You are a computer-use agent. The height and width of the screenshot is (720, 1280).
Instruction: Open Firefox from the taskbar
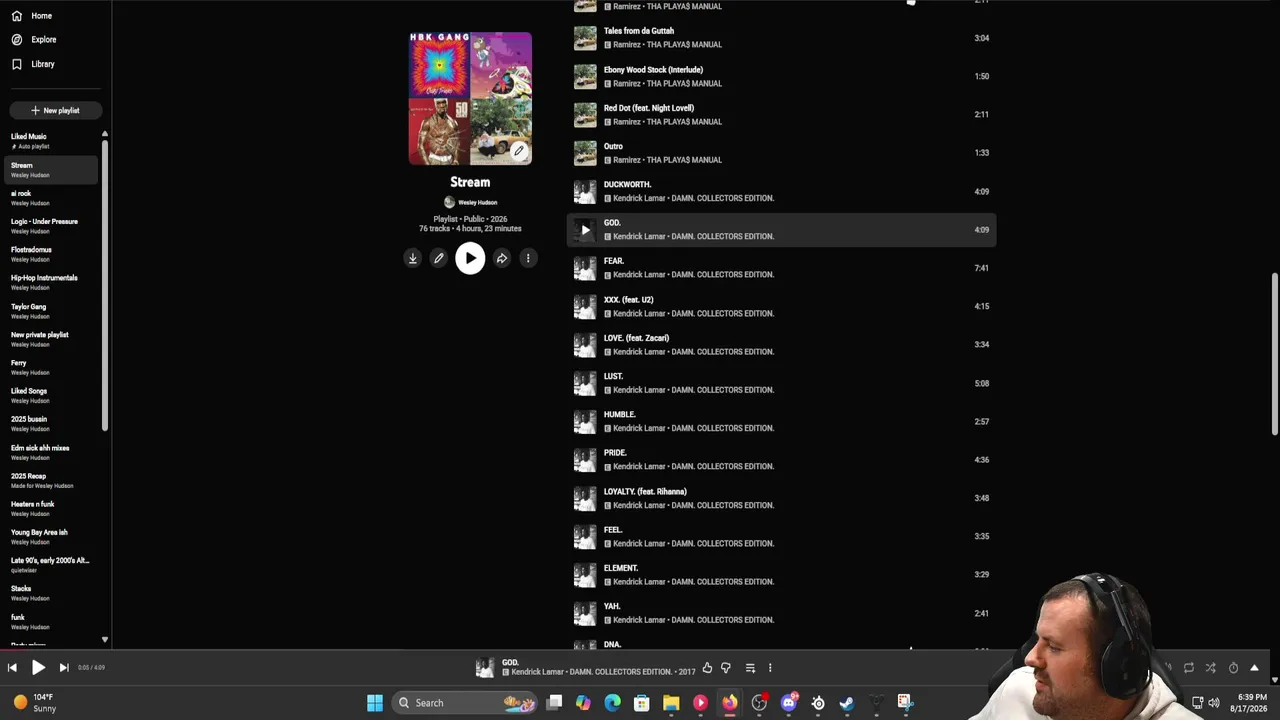[x=730, y=703]
